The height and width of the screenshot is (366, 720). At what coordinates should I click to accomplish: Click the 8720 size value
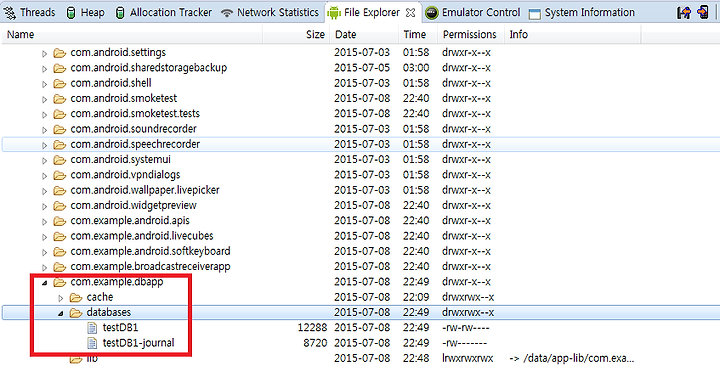[x=315, y=343]
